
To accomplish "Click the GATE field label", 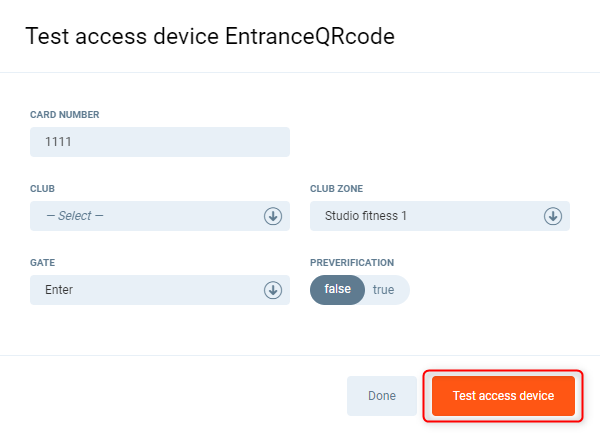I will [43, 262].
